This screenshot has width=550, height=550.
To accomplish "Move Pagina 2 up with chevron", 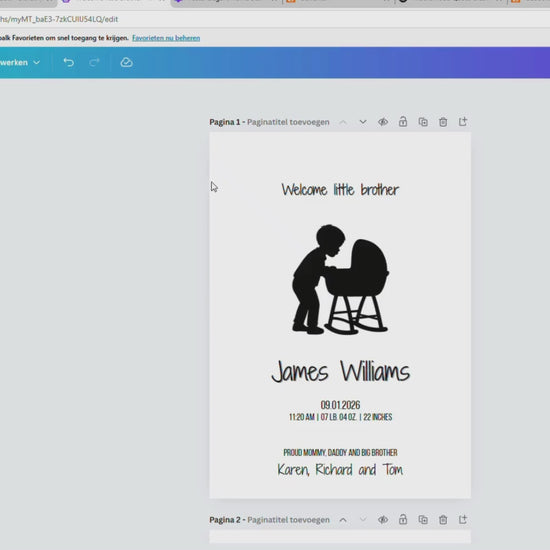I will point(343,519).
